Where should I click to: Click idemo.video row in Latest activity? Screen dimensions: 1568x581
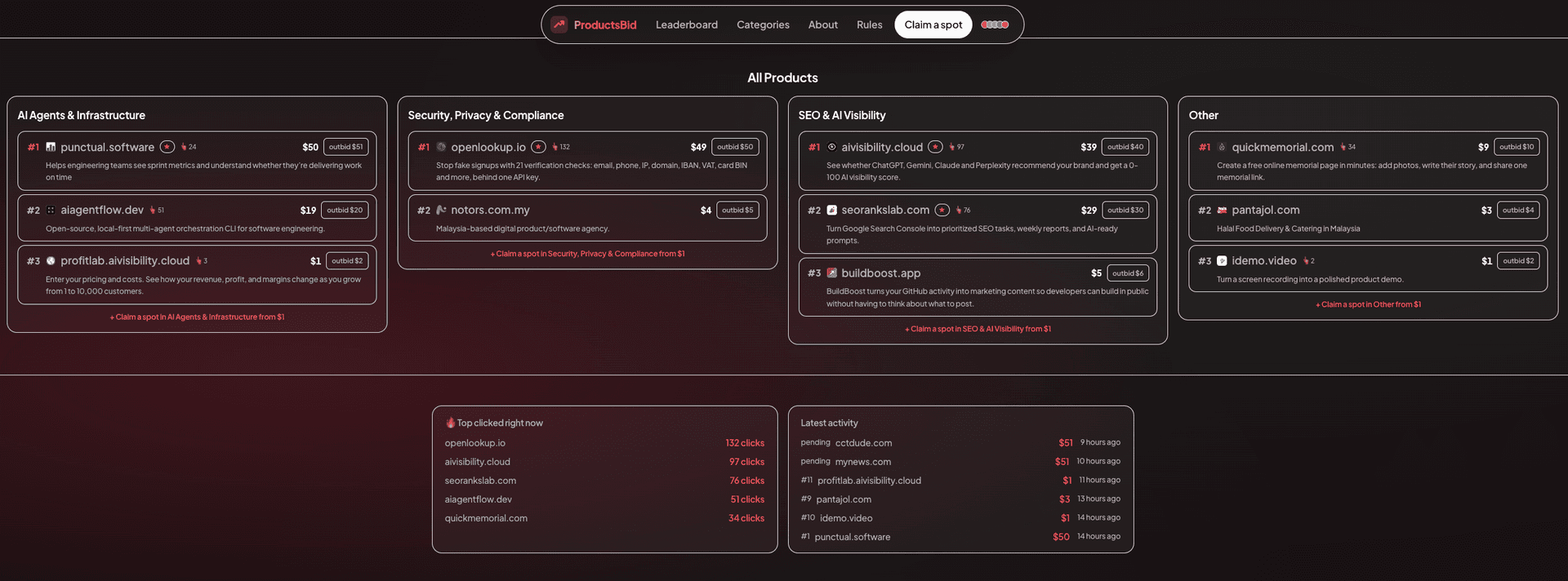[x=960, y=518]
